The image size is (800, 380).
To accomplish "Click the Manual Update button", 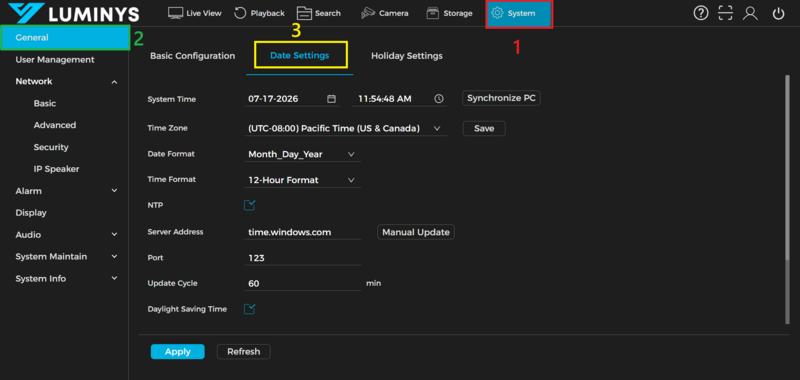I will (x=416, y=232).
